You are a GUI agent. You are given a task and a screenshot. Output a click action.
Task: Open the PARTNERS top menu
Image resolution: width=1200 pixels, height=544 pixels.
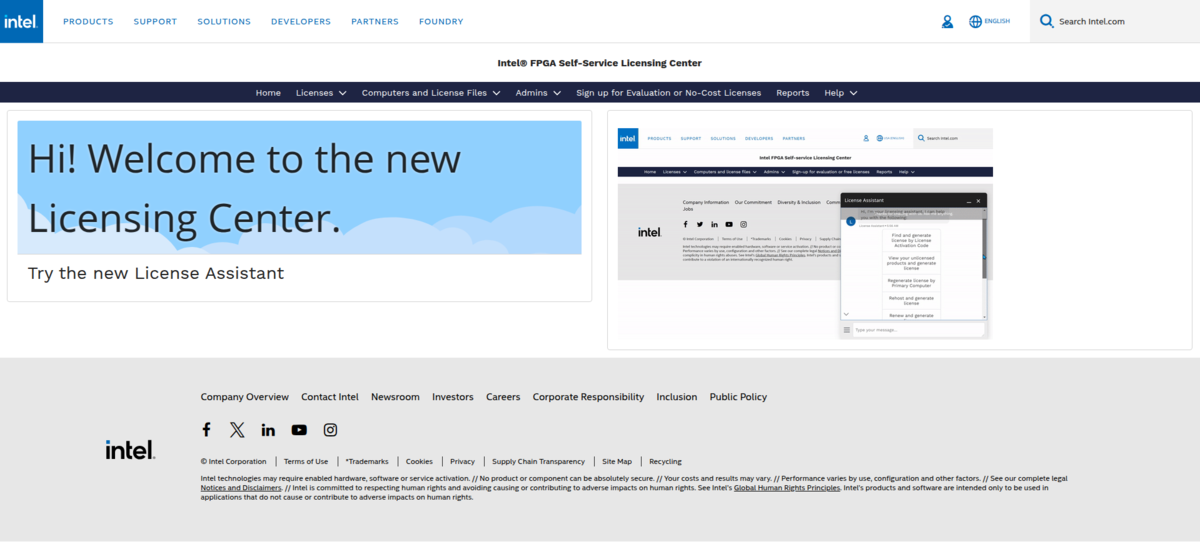[x=375, y=21]
